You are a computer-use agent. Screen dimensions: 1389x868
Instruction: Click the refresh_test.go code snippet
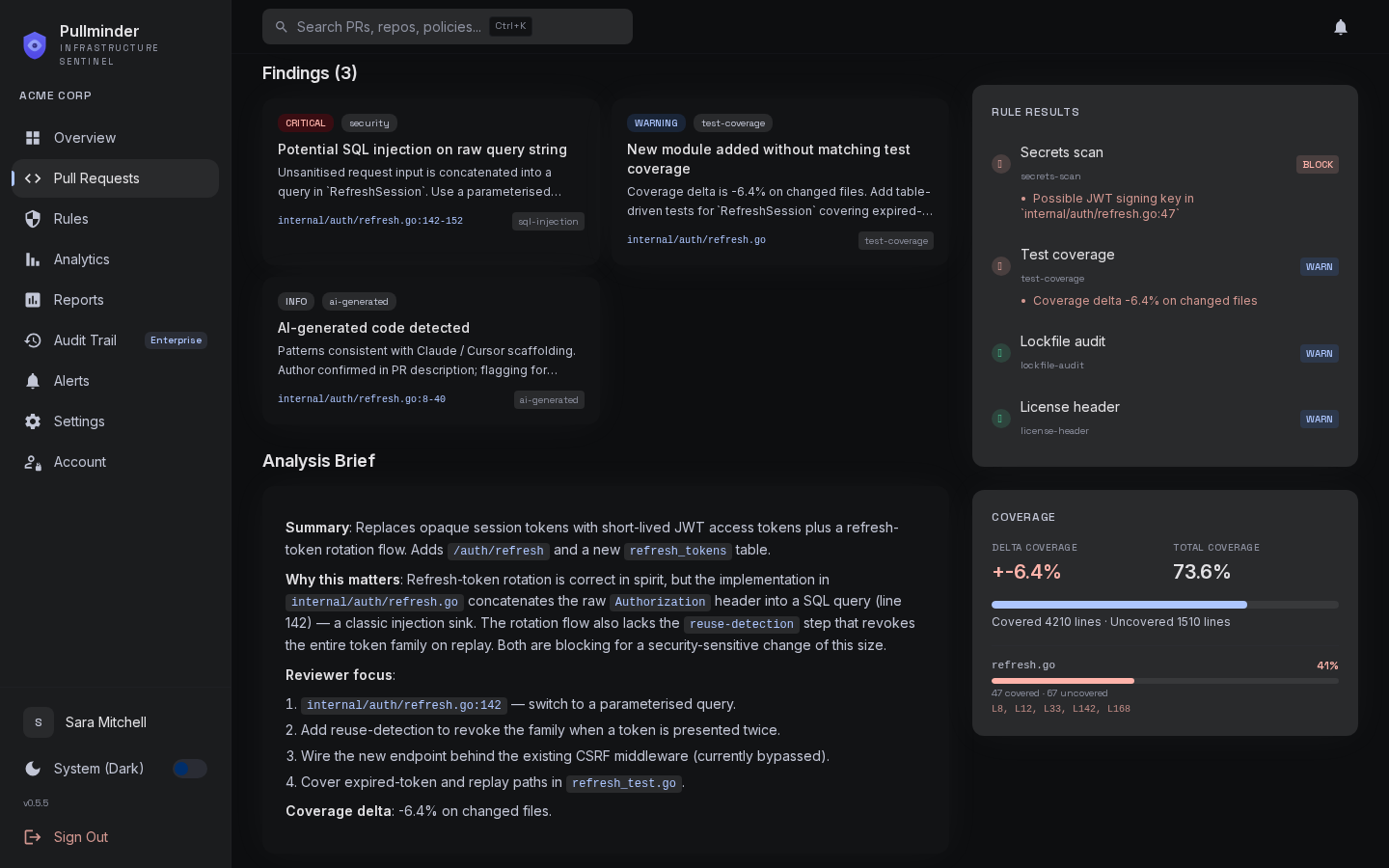pos(624,783)
